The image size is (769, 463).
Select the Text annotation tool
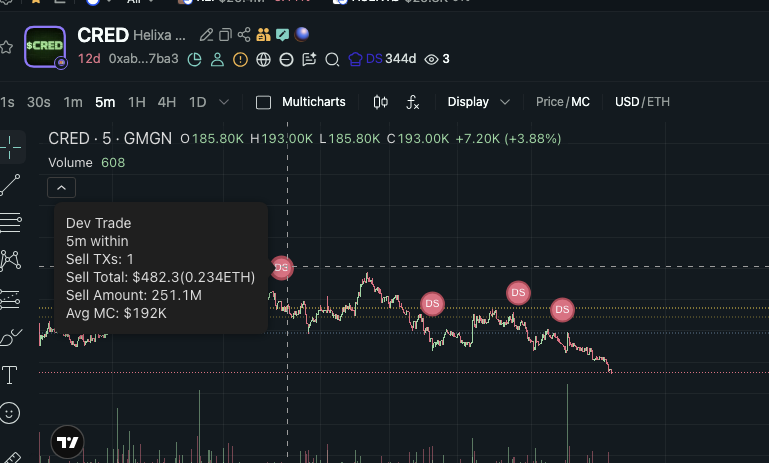pos(10,375)
